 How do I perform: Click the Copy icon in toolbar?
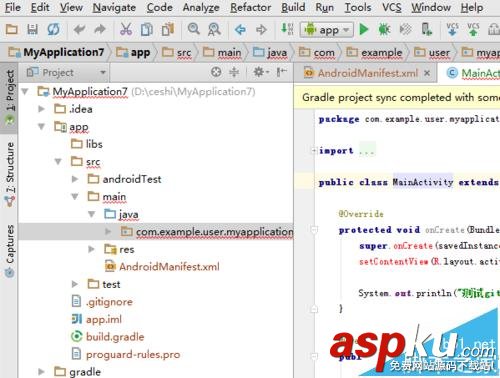click(147, 30)
